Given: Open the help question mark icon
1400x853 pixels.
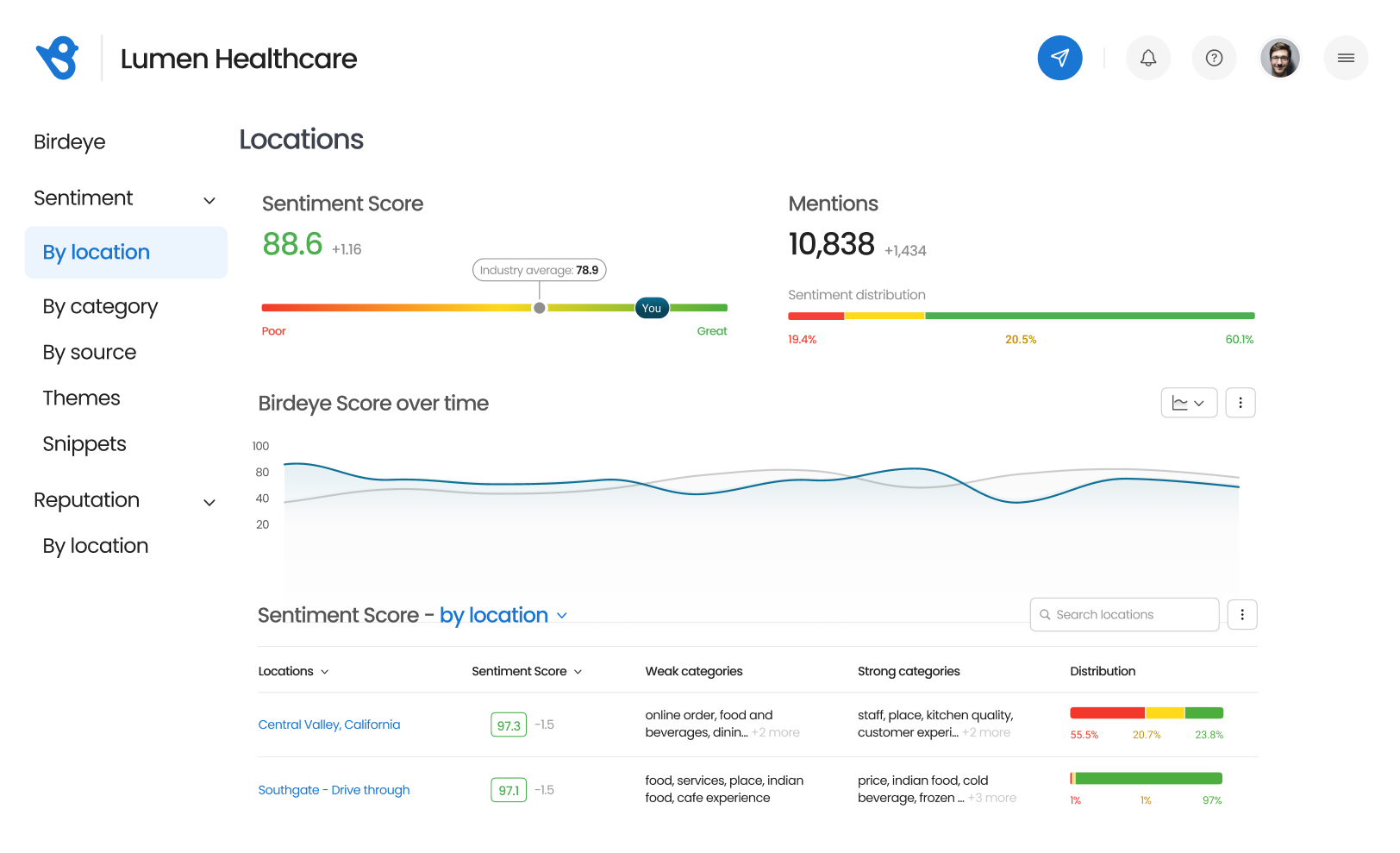Looking at the screenshot, I should [1214, 58].
